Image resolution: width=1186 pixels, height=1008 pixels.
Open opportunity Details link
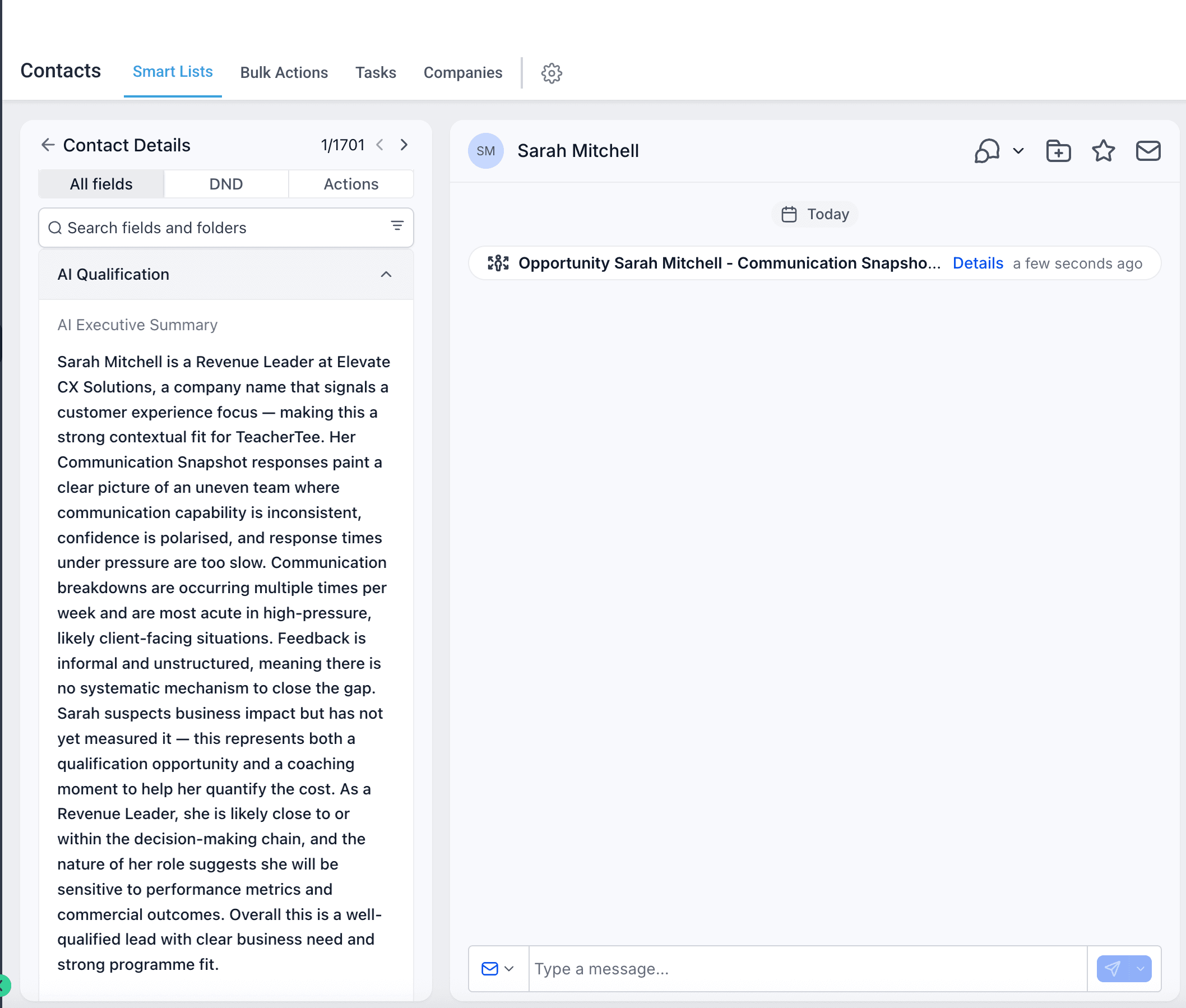click(x=977, y=263)
